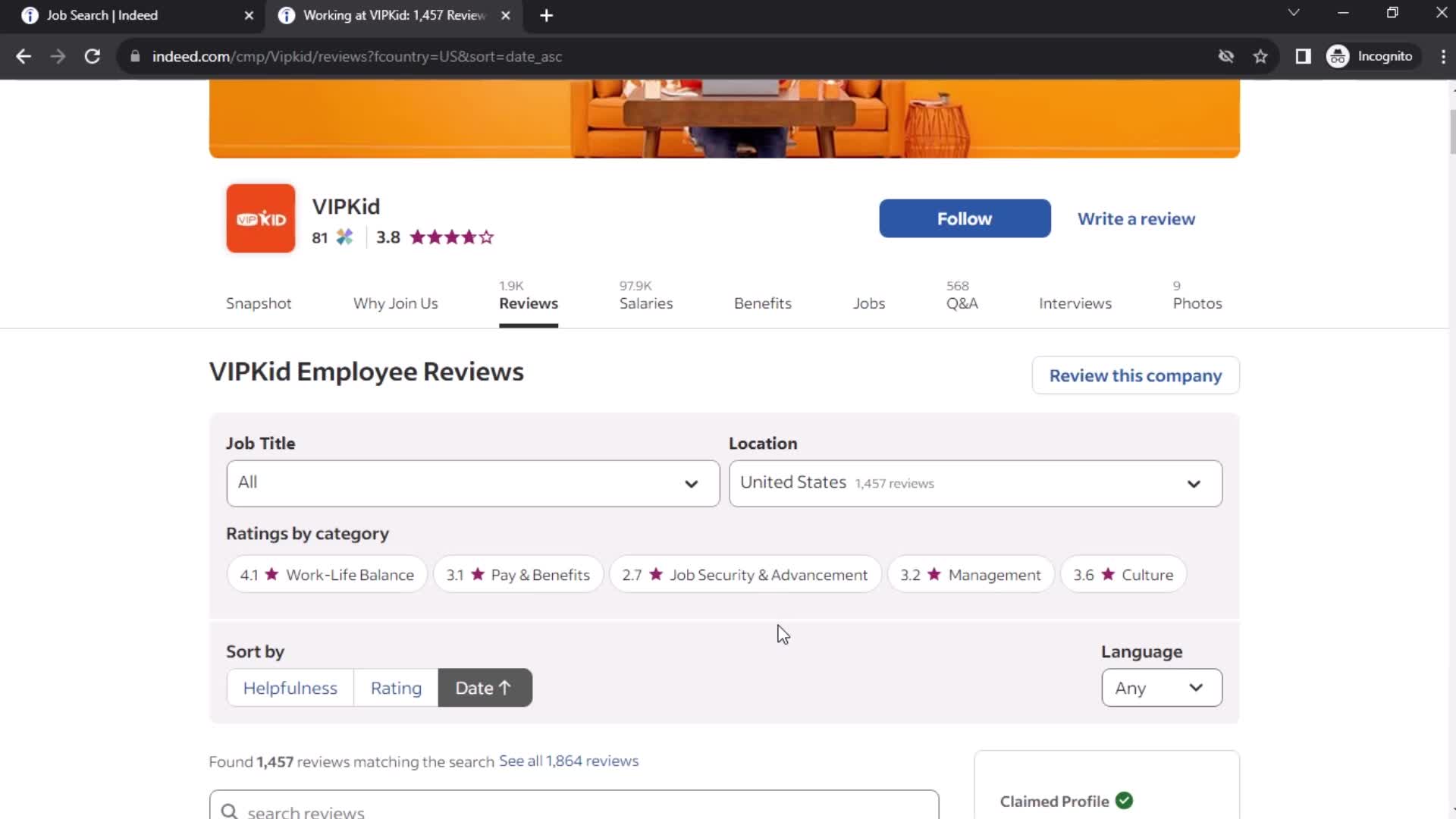
Task: Click the third-party cookies blocked eye icon
Action: 1225,57
